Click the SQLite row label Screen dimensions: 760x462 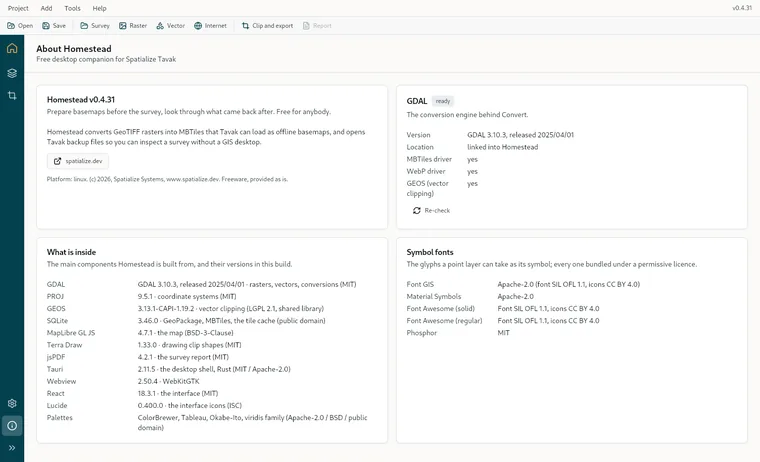pyautogui.click(x=57, y=320)
